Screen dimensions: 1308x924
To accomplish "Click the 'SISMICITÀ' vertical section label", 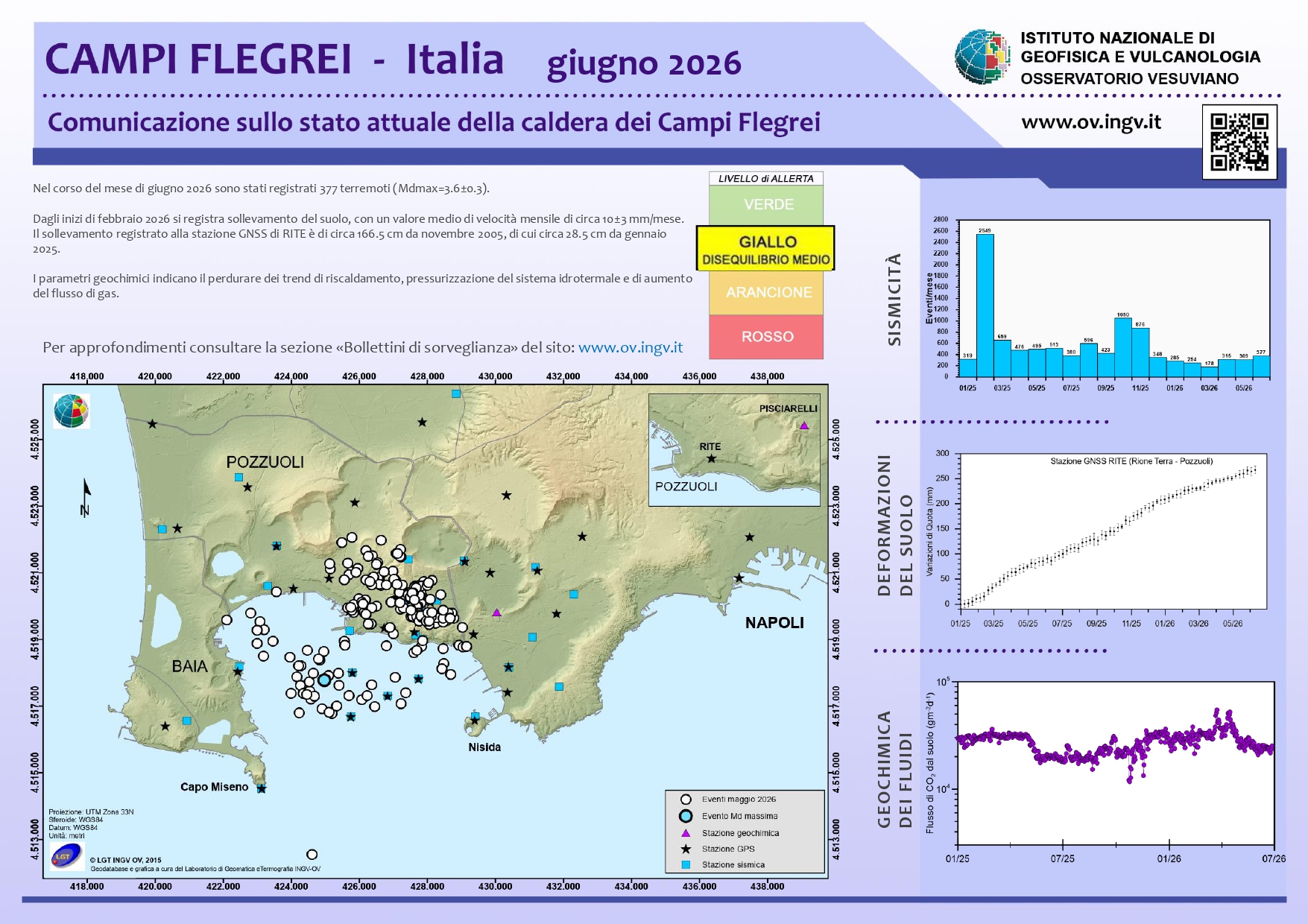I will tap(894, 299).
